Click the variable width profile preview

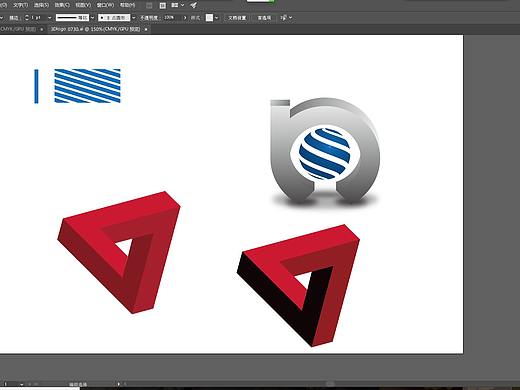coord(72,17)
